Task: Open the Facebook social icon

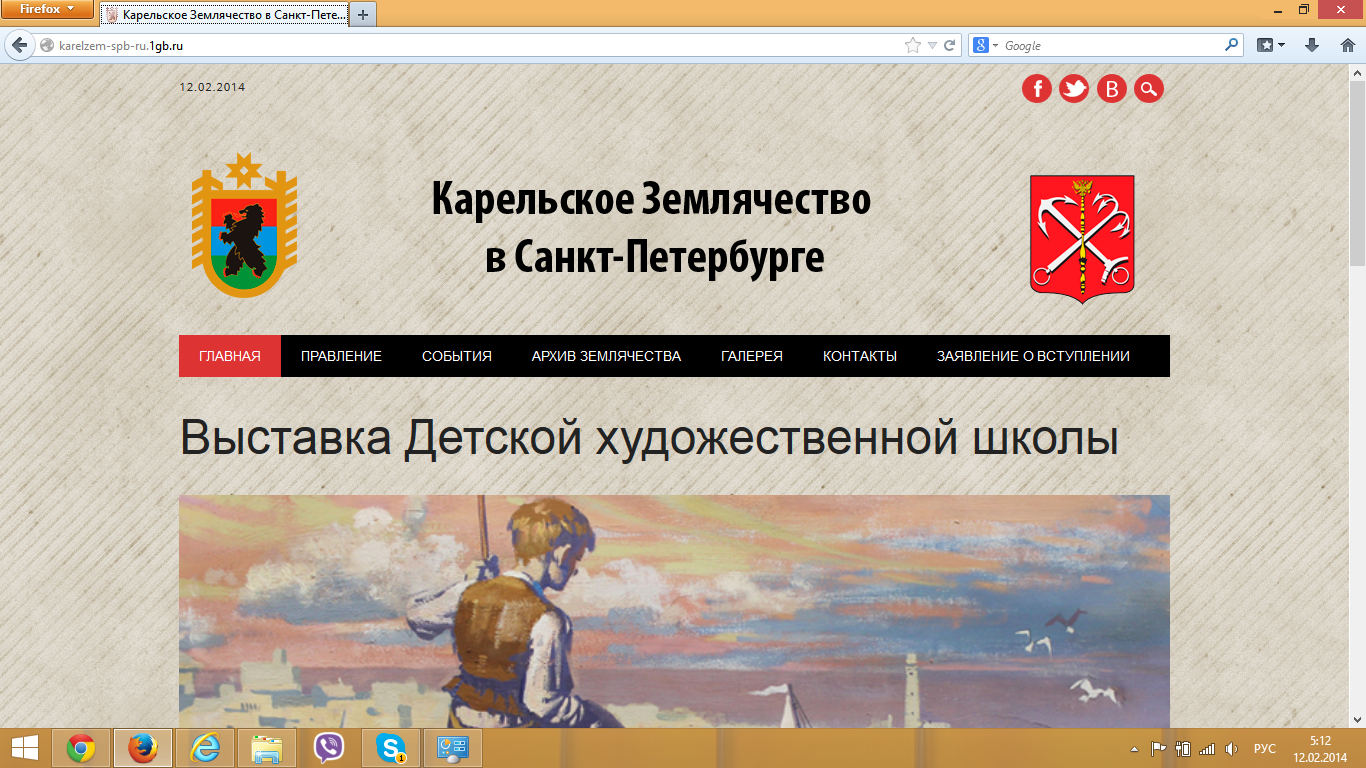Action: point(1037,89)
